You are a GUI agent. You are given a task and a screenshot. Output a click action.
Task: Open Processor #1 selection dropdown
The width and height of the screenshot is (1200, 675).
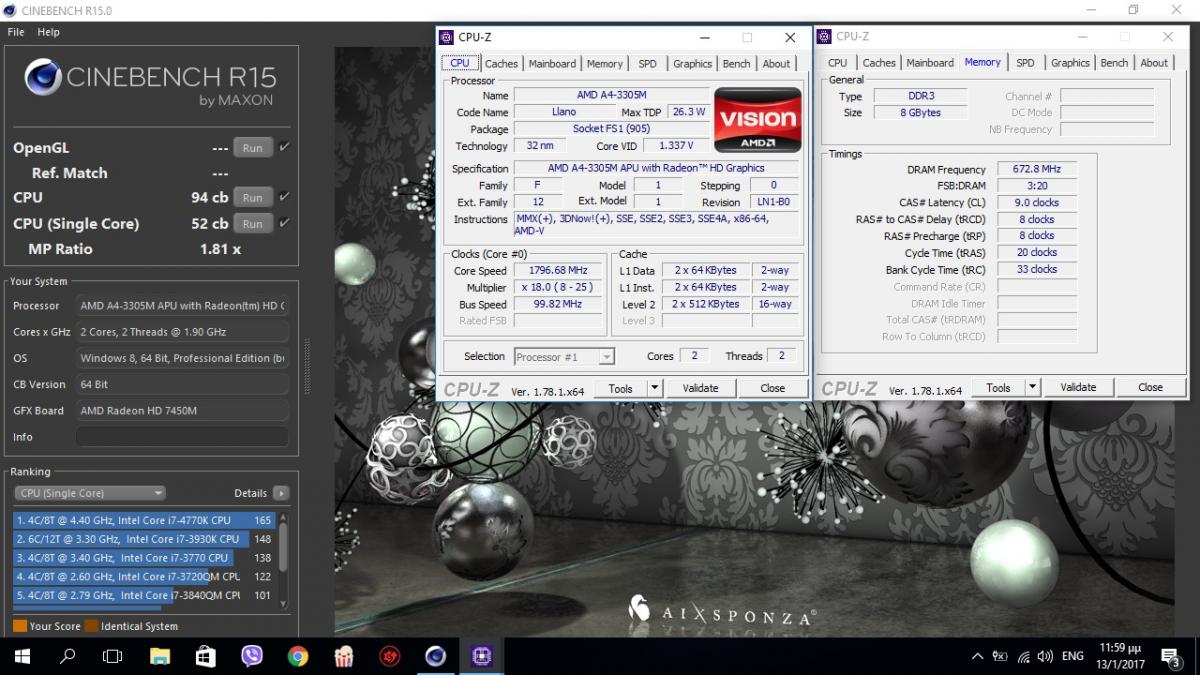564,356
